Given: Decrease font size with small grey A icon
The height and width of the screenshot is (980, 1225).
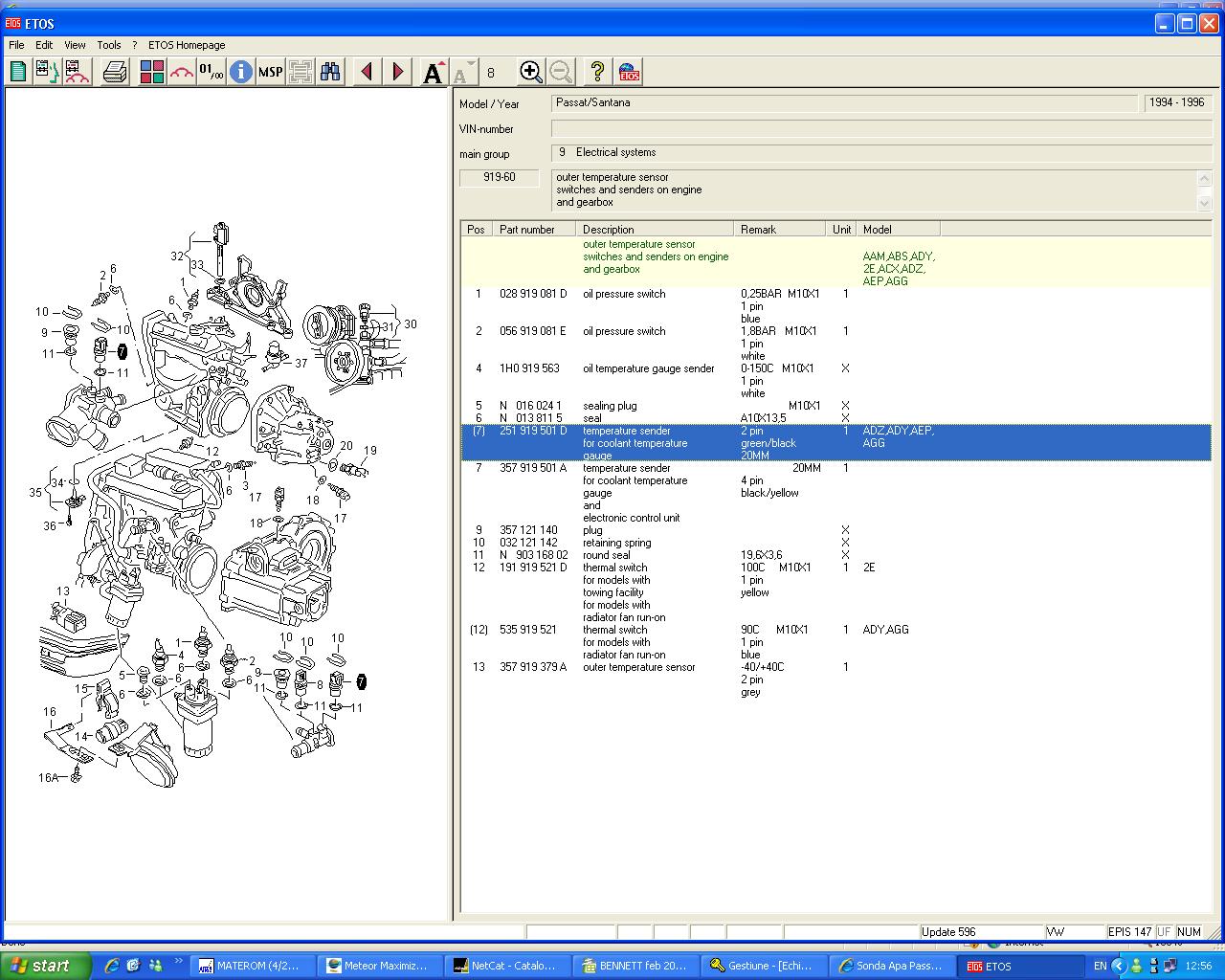Looking at the screenshot, I should pos(463,72).
